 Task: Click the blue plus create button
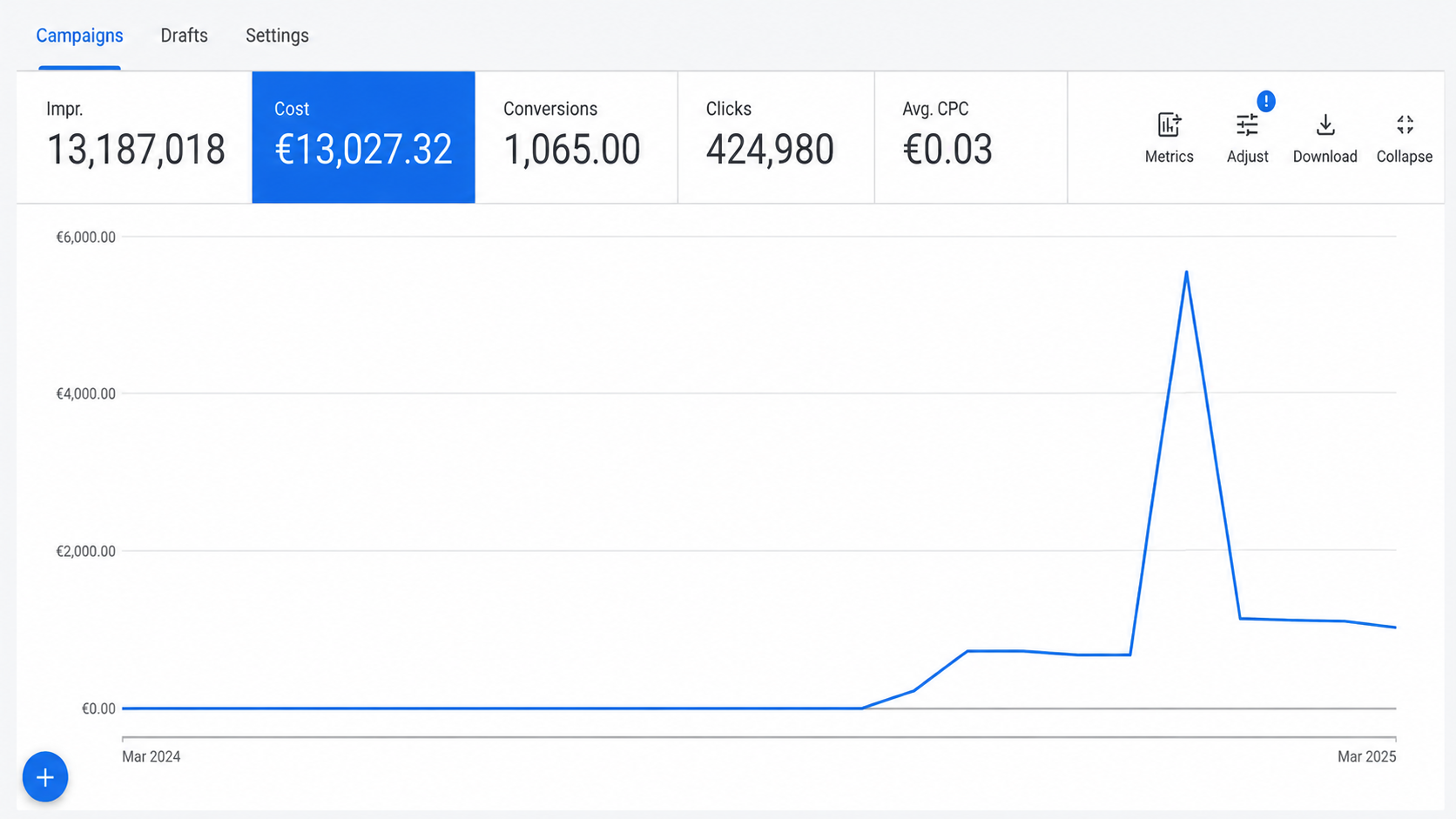(x=45, y=776)
